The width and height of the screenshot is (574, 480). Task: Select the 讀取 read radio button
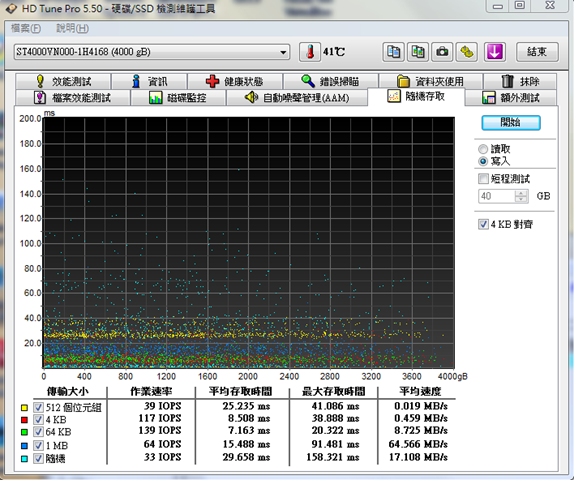[x=483, y=149]
